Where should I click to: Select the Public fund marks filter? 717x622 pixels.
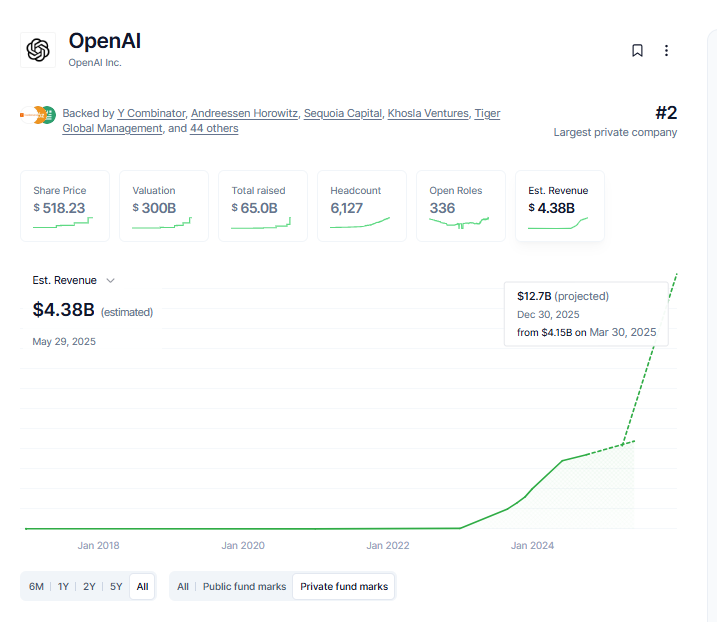point(245,586)
